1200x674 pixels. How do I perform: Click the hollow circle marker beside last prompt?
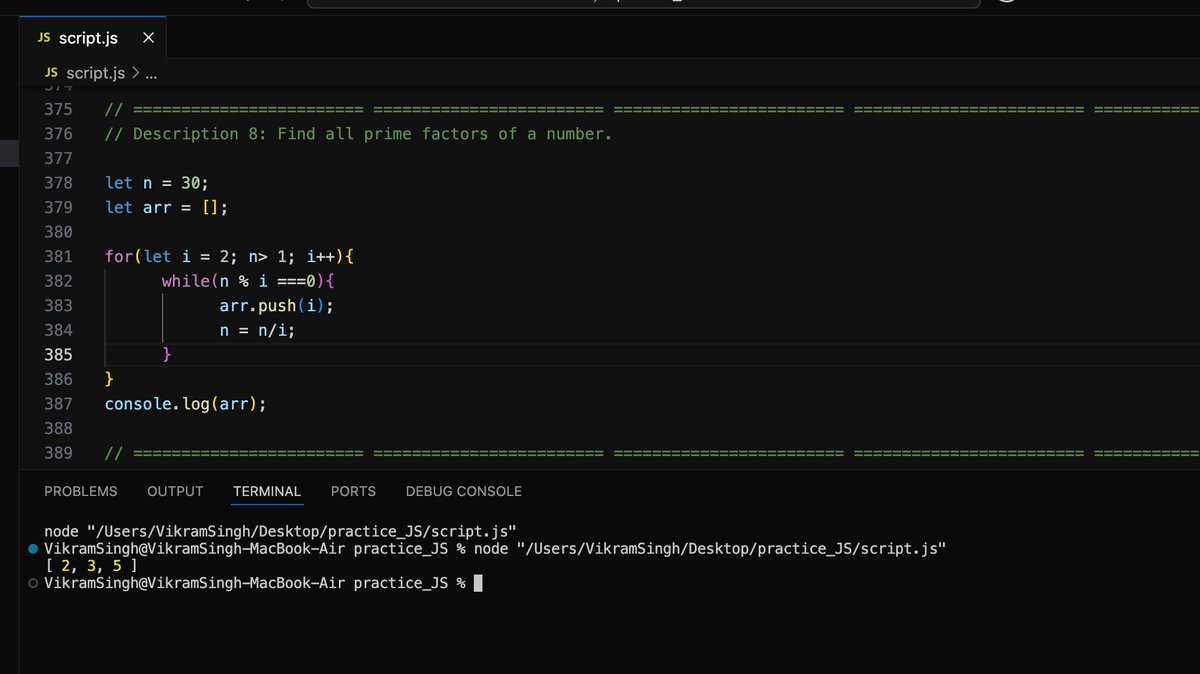click(34, 583)
